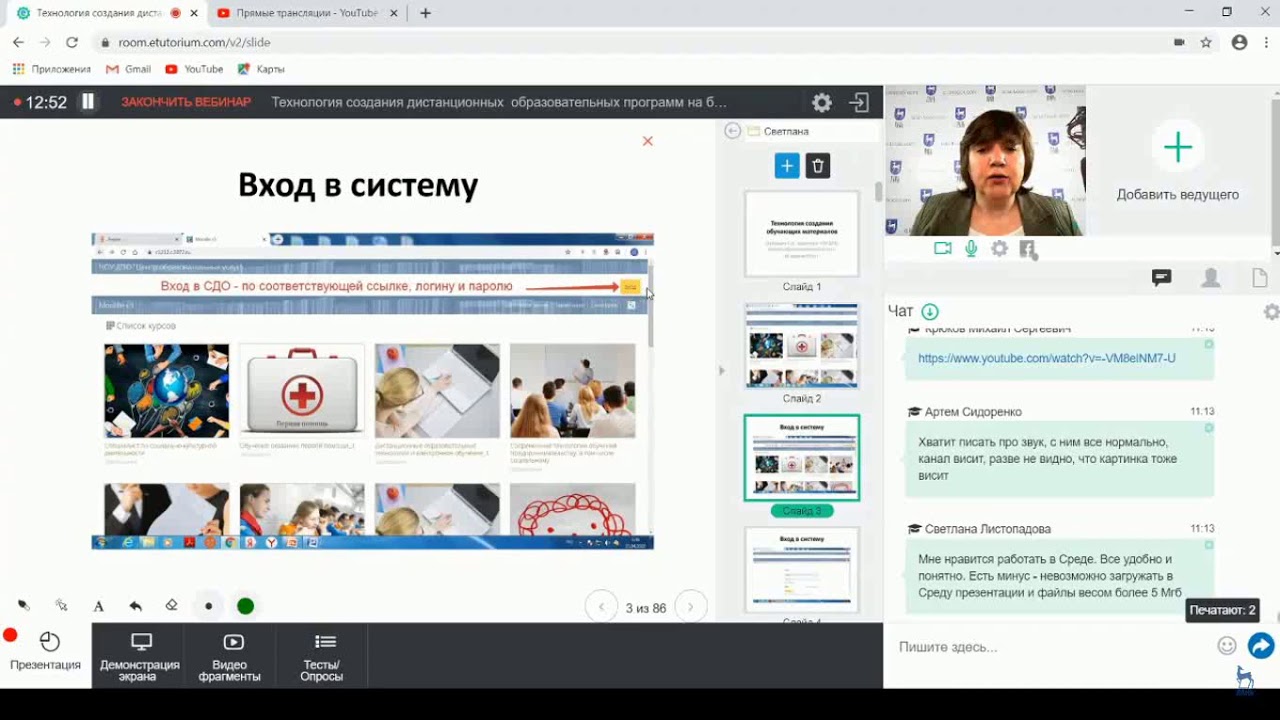1280x720 pixels.
Task: Toggle the presenter microphone icon
Action: point(971,248)
